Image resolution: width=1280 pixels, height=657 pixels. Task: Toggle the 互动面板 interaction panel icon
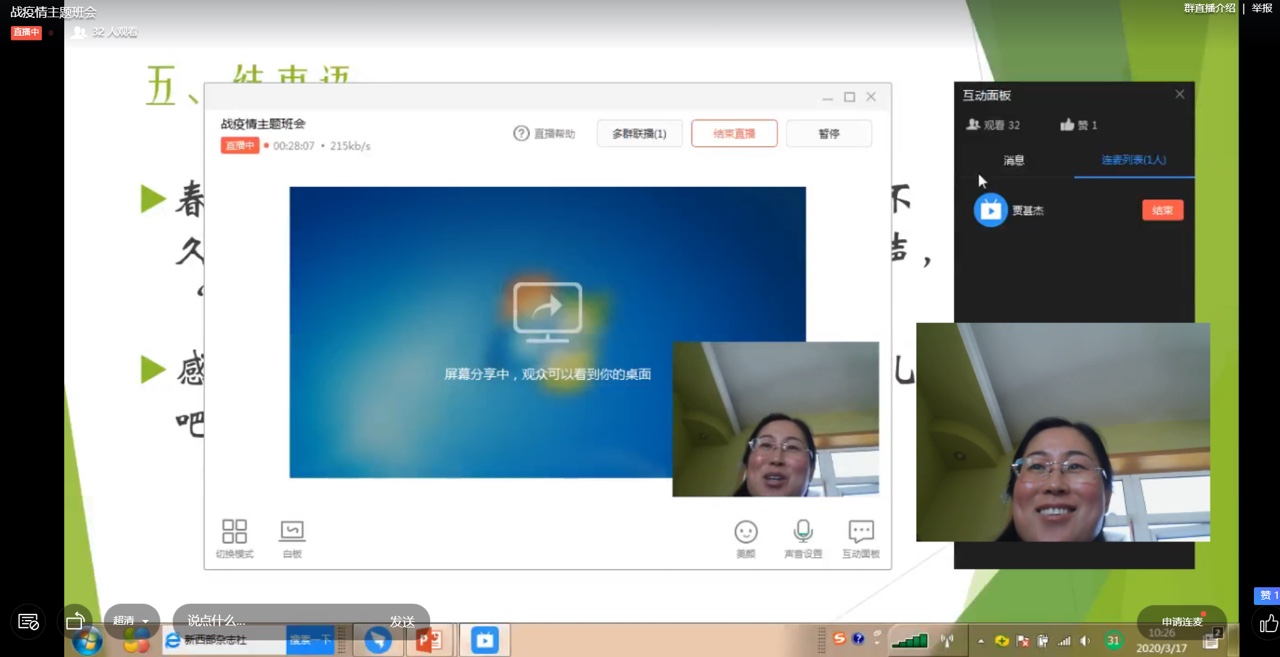click(860, 532)
